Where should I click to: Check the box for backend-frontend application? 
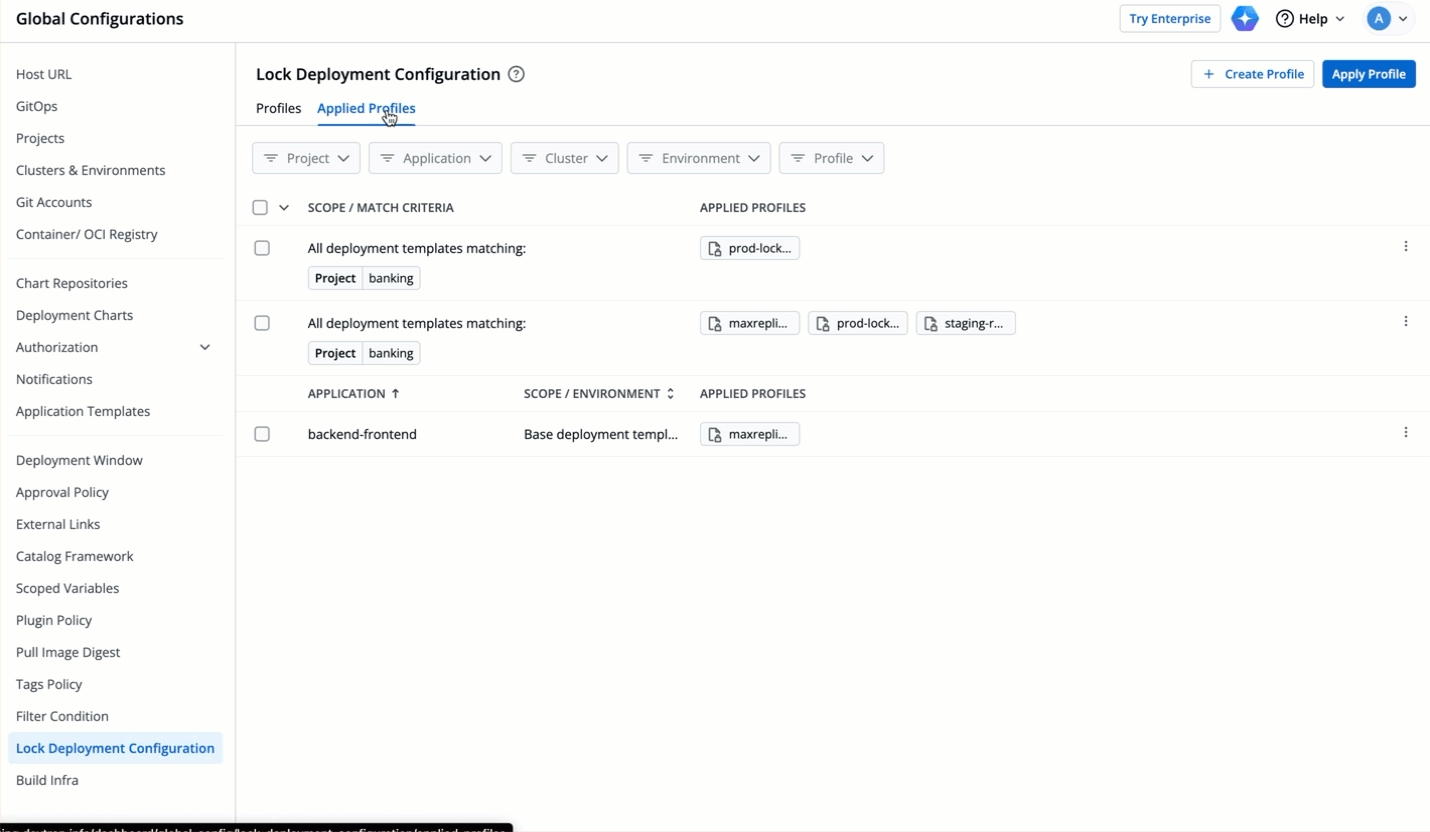click(262, 434)
